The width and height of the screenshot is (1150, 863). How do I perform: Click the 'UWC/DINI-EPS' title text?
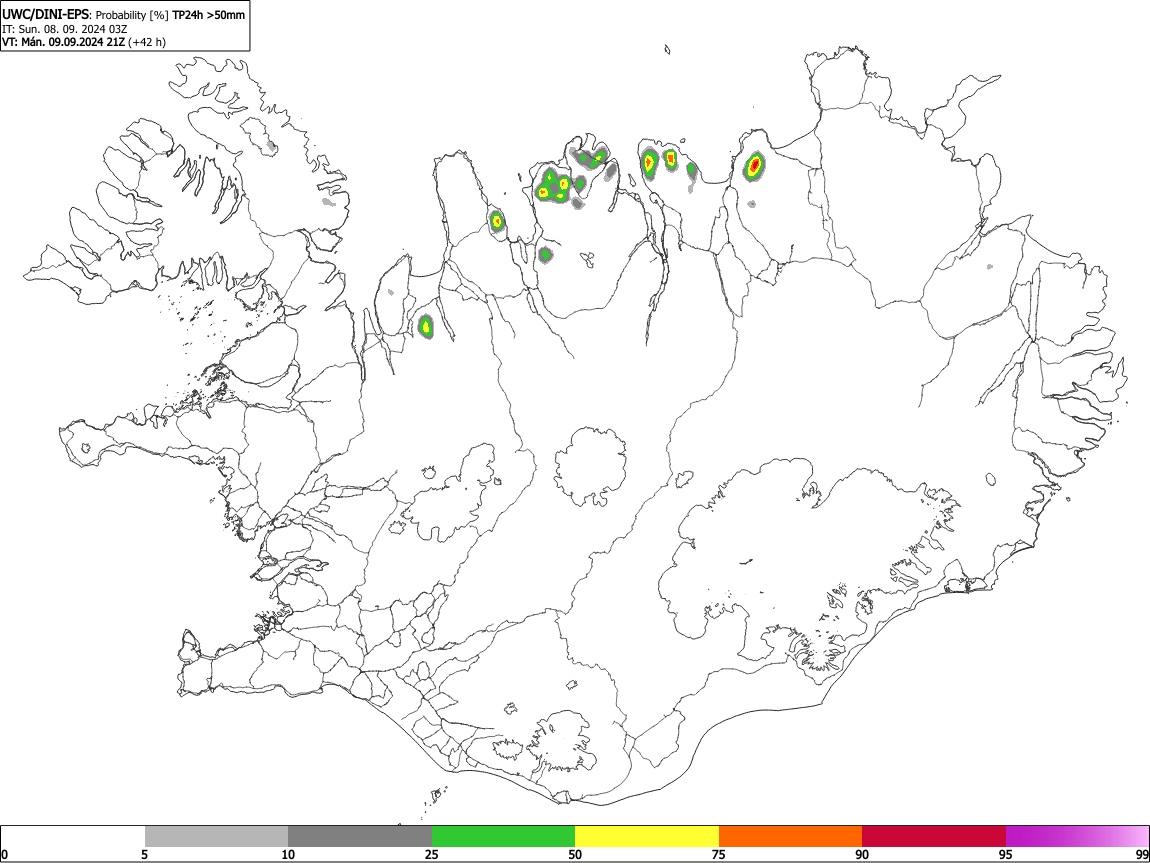(46, 15)
